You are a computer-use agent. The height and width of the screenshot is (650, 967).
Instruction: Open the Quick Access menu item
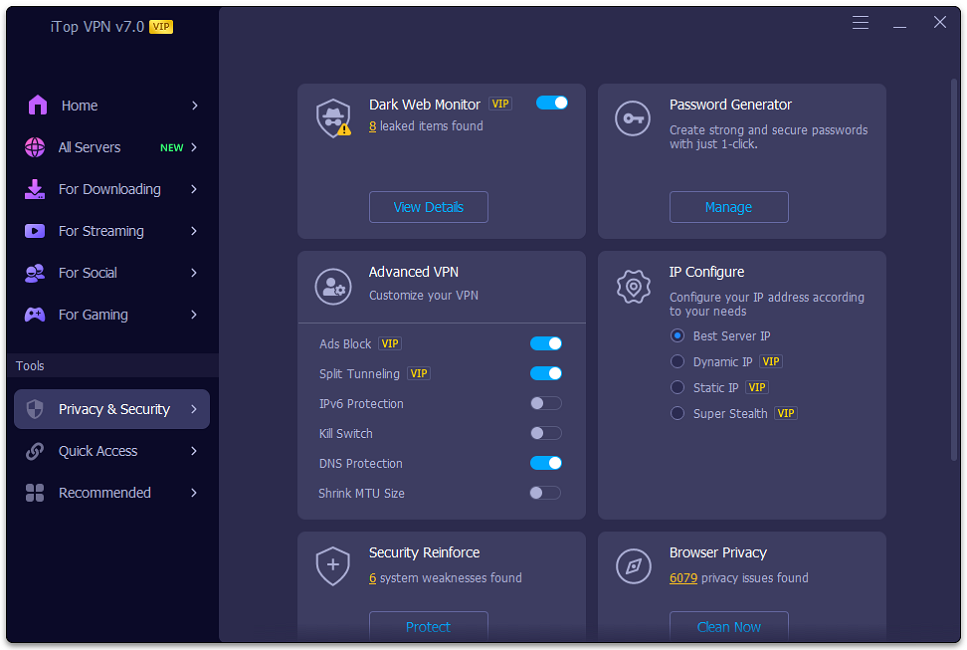point(112,451)
